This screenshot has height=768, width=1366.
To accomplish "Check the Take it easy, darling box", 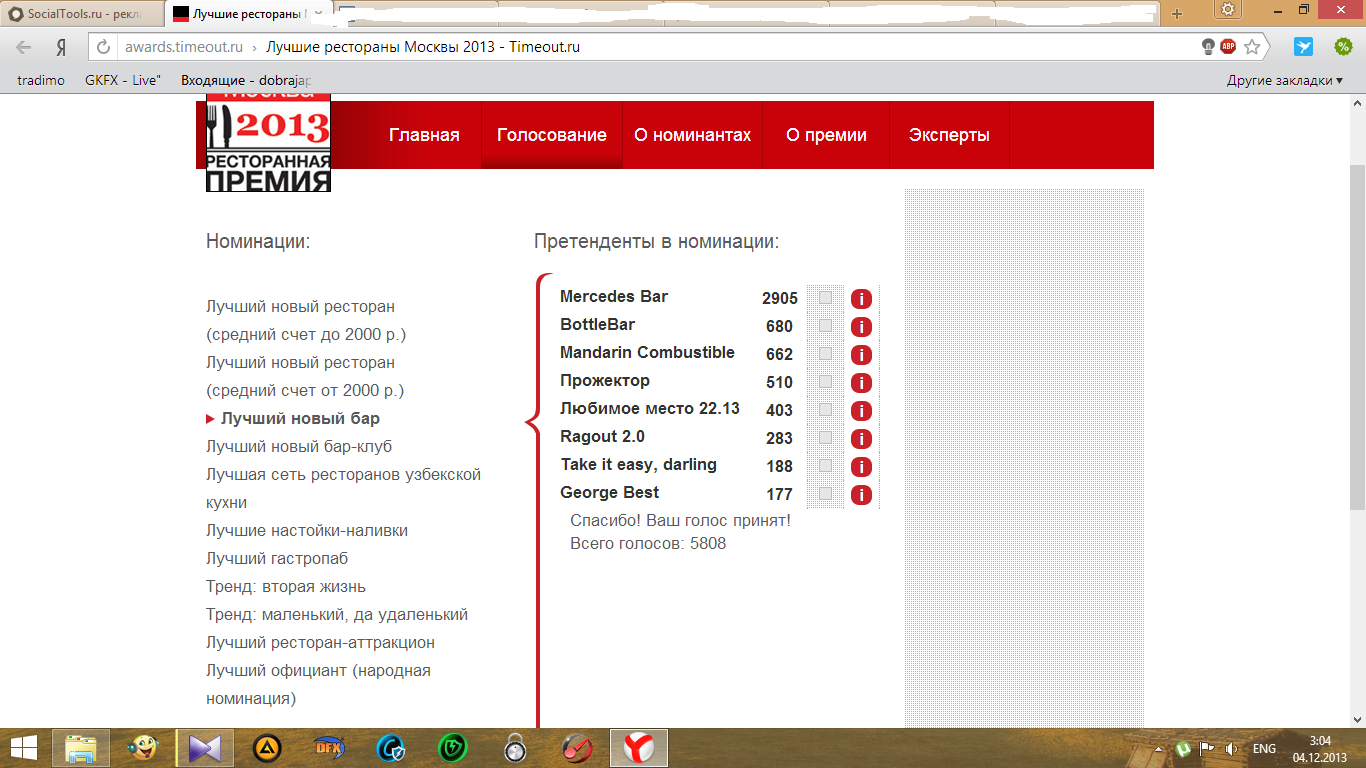I will point(826,466).
